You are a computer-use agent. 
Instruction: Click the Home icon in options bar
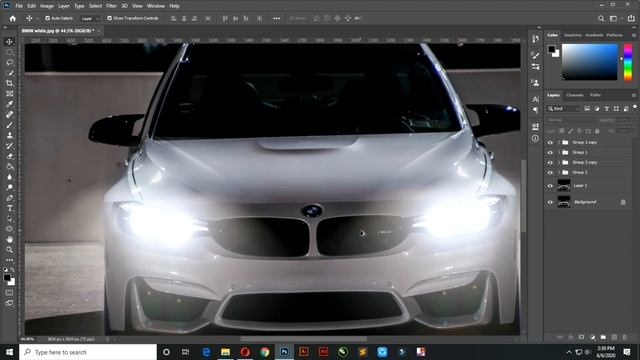[13, 18]
